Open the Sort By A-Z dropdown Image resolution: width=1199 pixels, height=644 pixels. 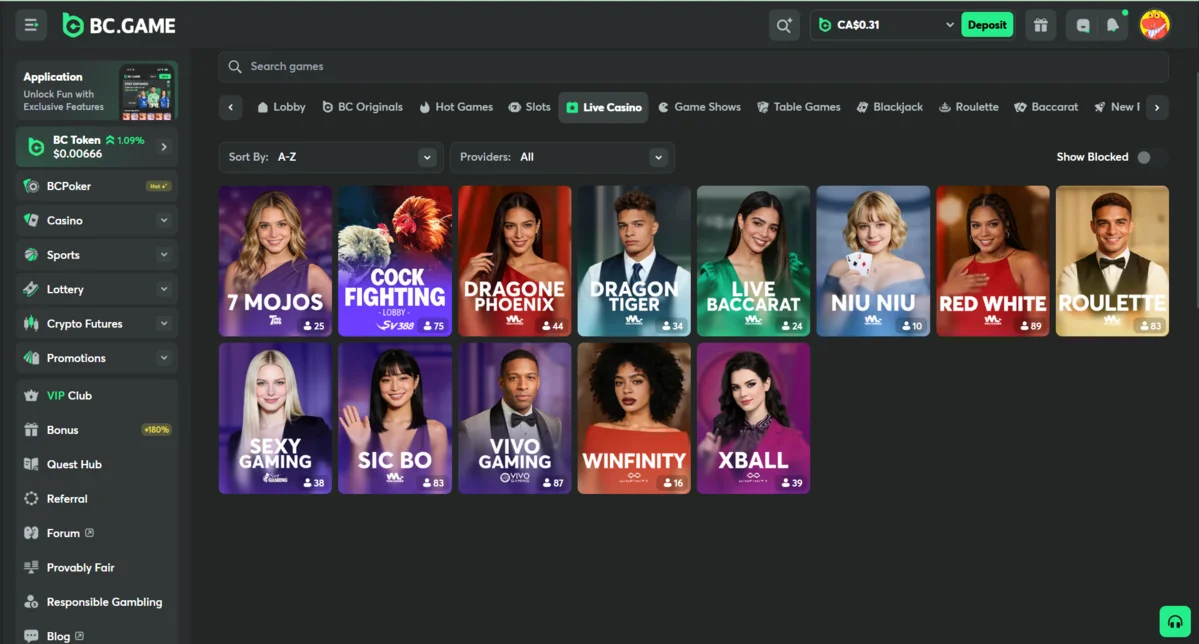click(330, 157)
